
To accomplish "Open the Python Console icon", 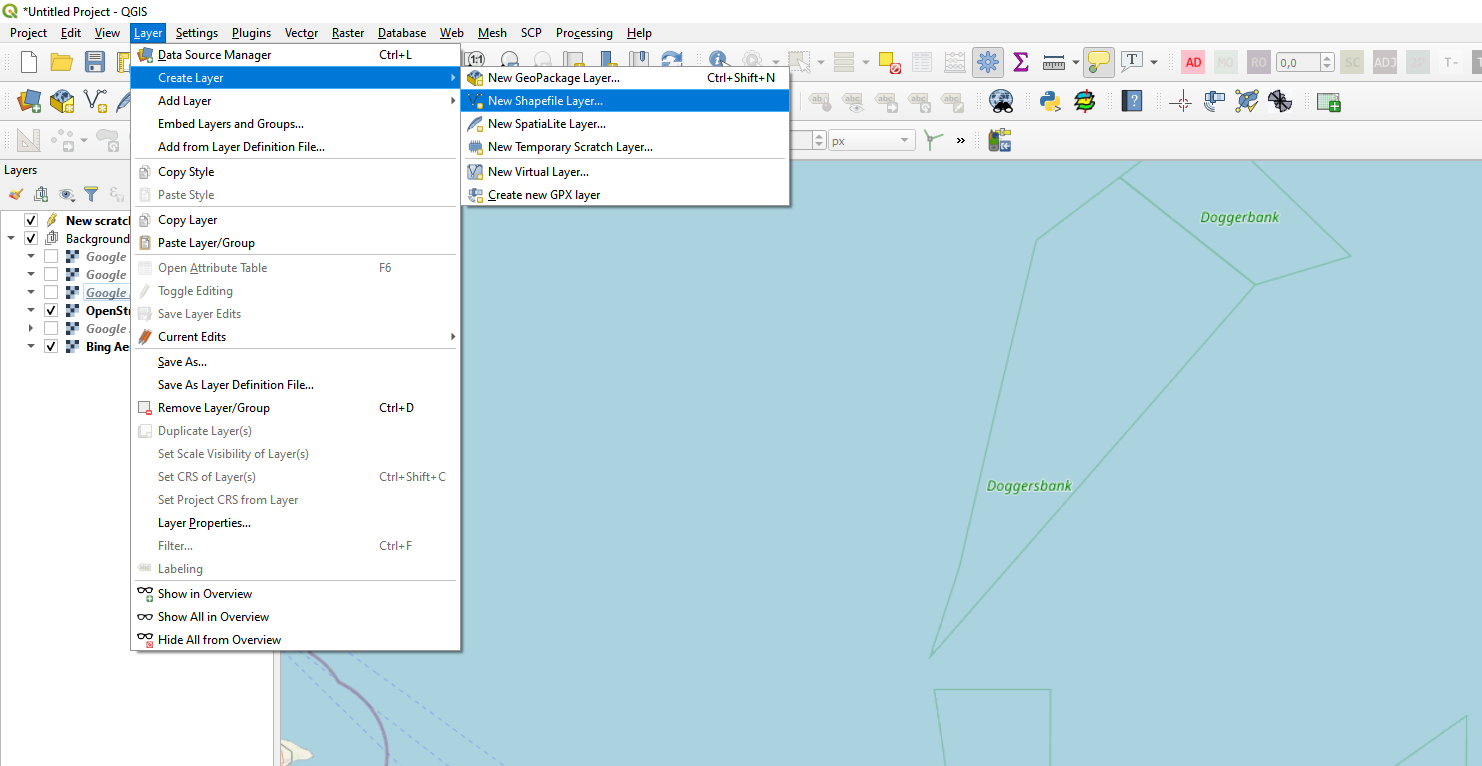I will click(1050, 101).
